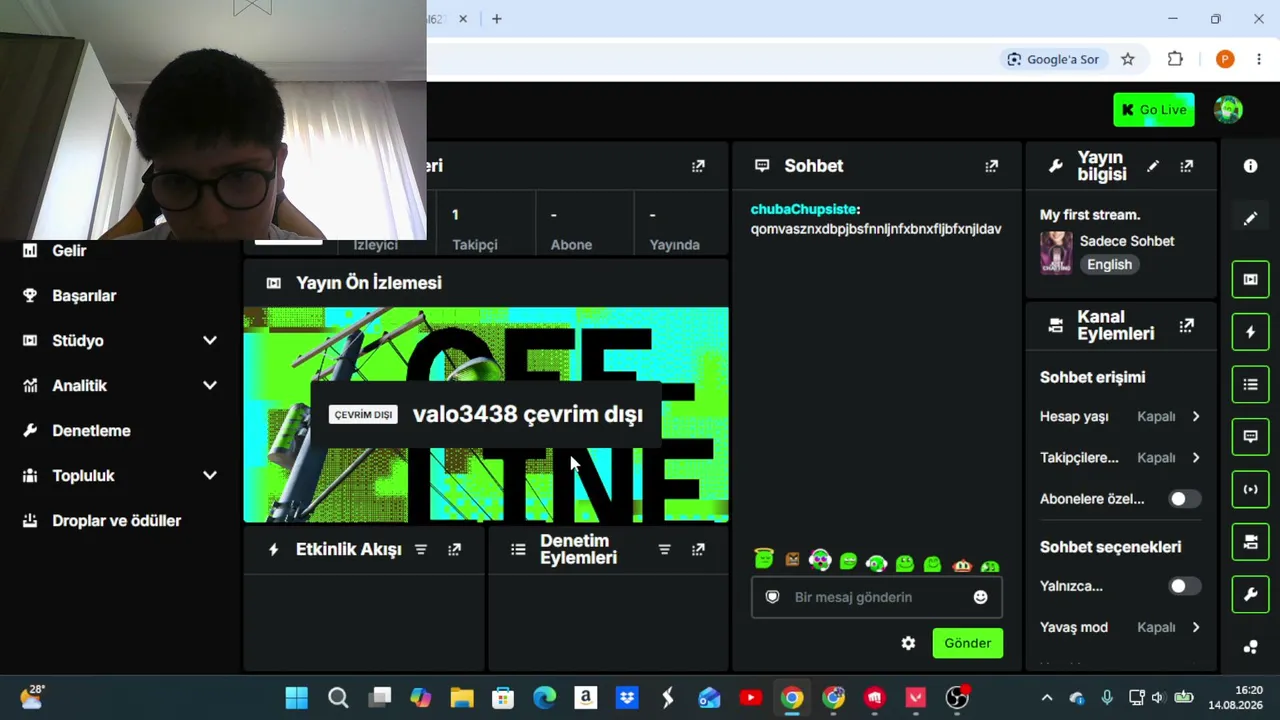Pop out the stats panel above Yayın Ön İzlemesi
This screenshot has width=1280, height=720.
point(698,166)
